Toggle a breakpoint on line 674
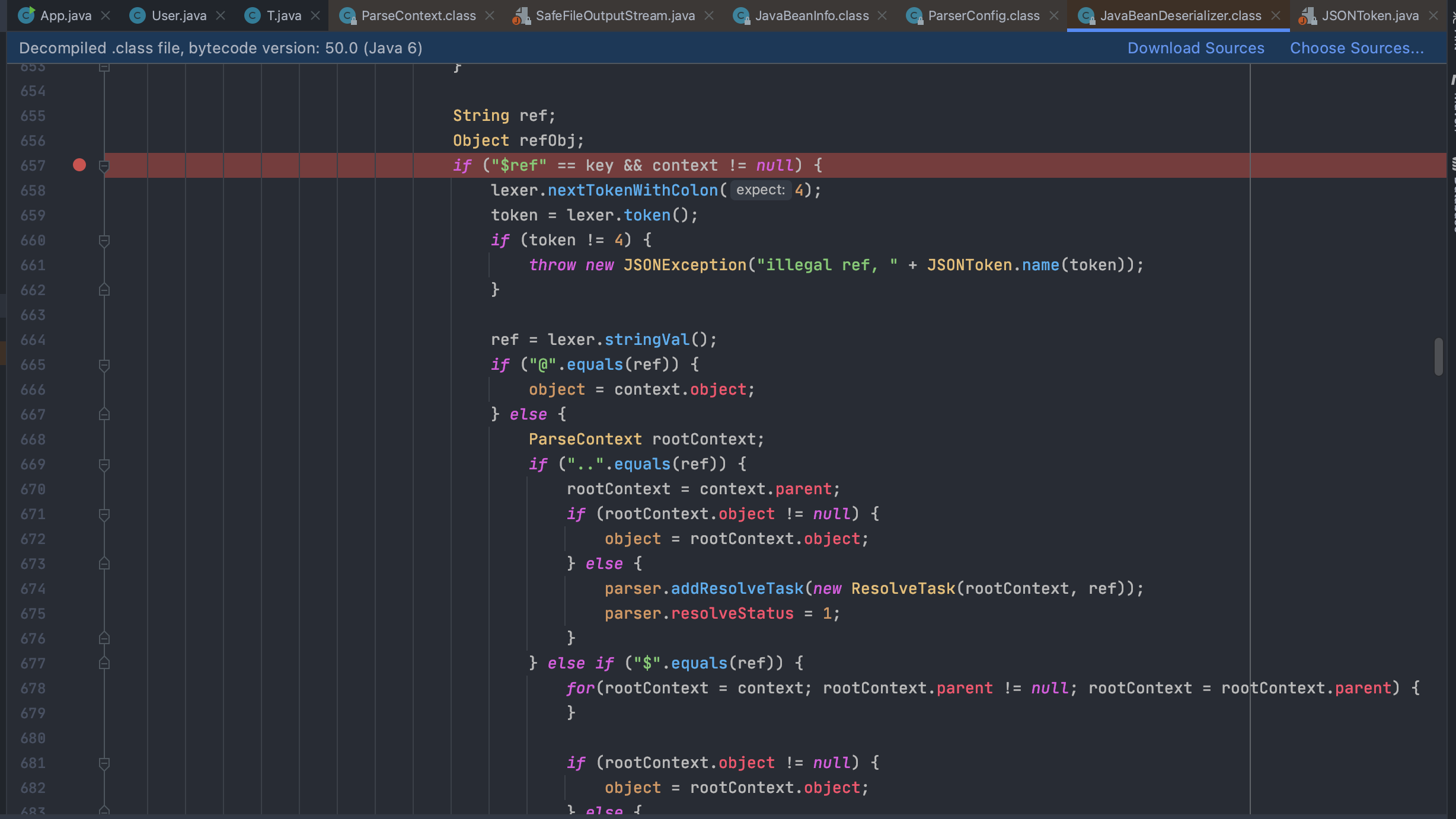This screenshot has height=819, width=1456. point(79,588)
